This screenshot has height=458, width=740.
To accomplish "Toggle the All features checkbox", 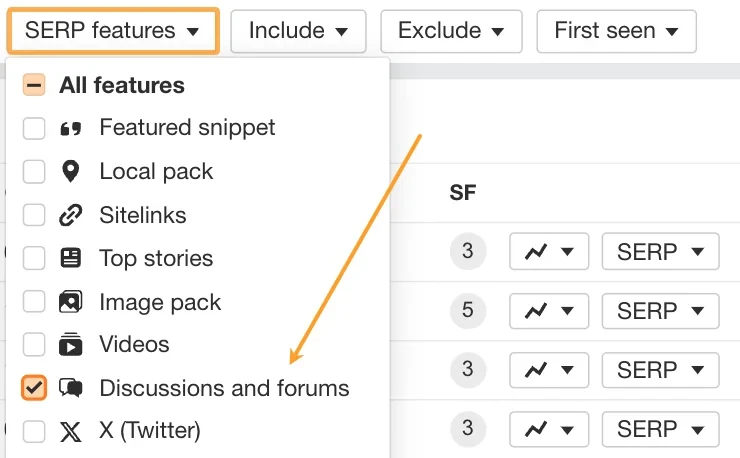I will pos(34,85).
